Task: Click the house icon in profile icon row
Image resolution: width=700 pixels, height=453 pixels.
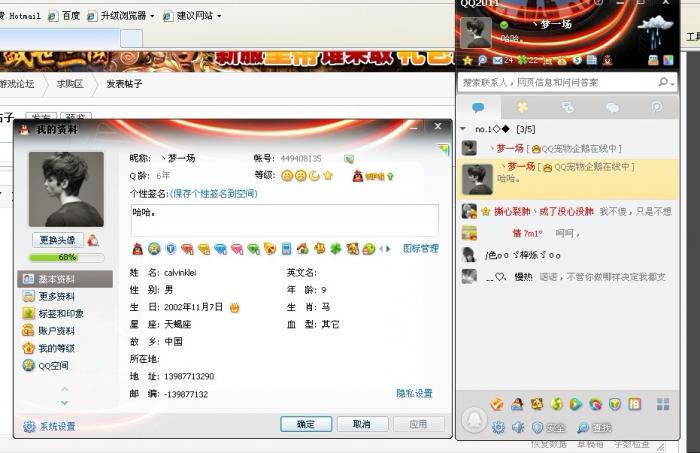Action: (x=303, y=249)
